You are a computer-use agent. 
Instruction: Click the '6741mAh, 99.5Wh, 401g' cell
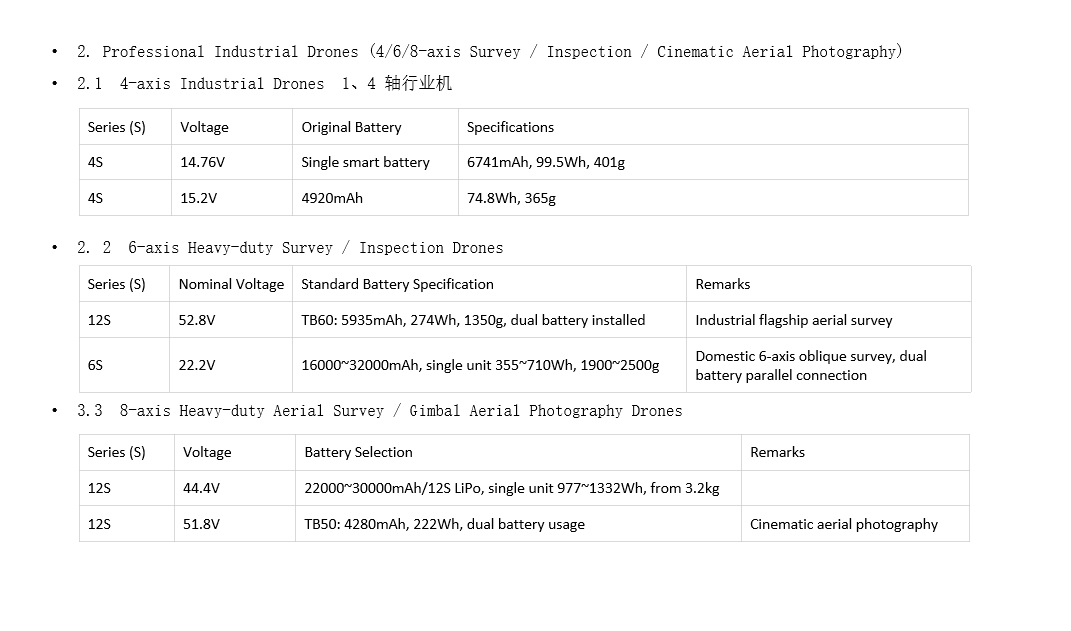pyautogui.click(x=713, y=163)
